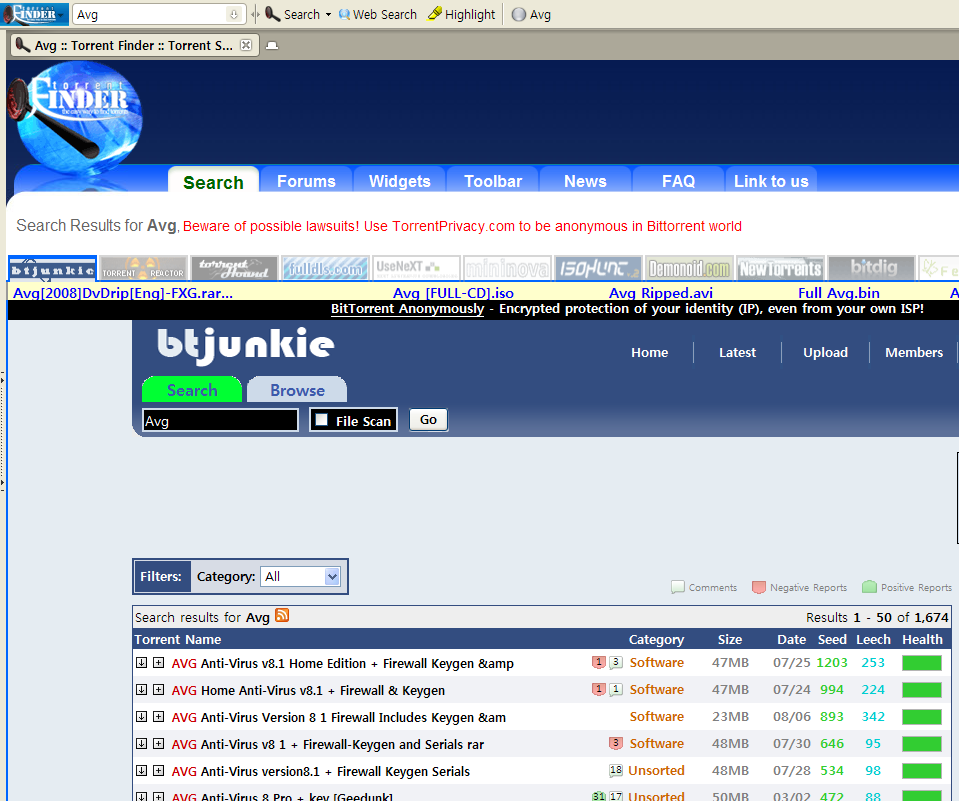Go to btjunkie Home

(x=650, y=353)
